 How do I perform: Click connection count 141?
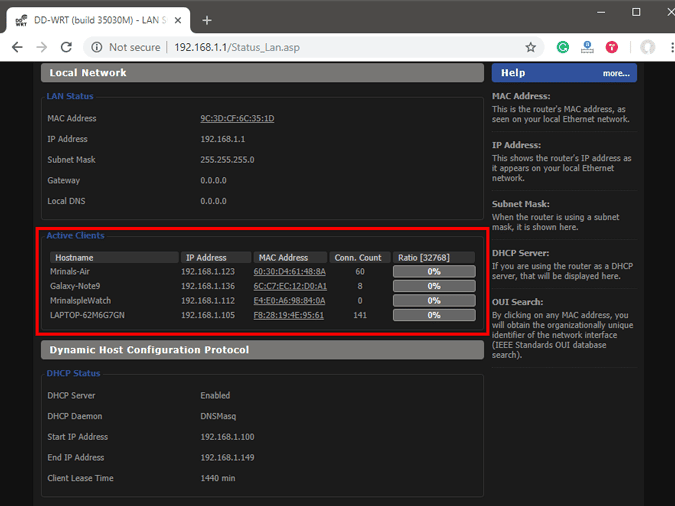tap(360, 315)
